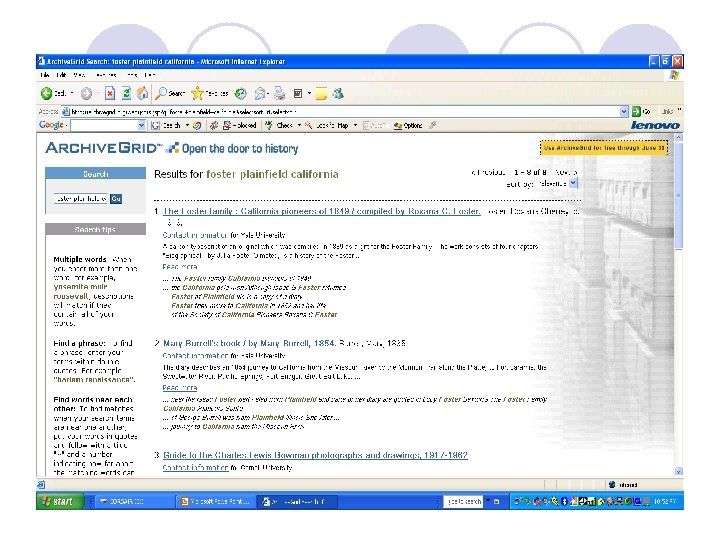
Task: Open Favorites star button
Action: [210, 93]
